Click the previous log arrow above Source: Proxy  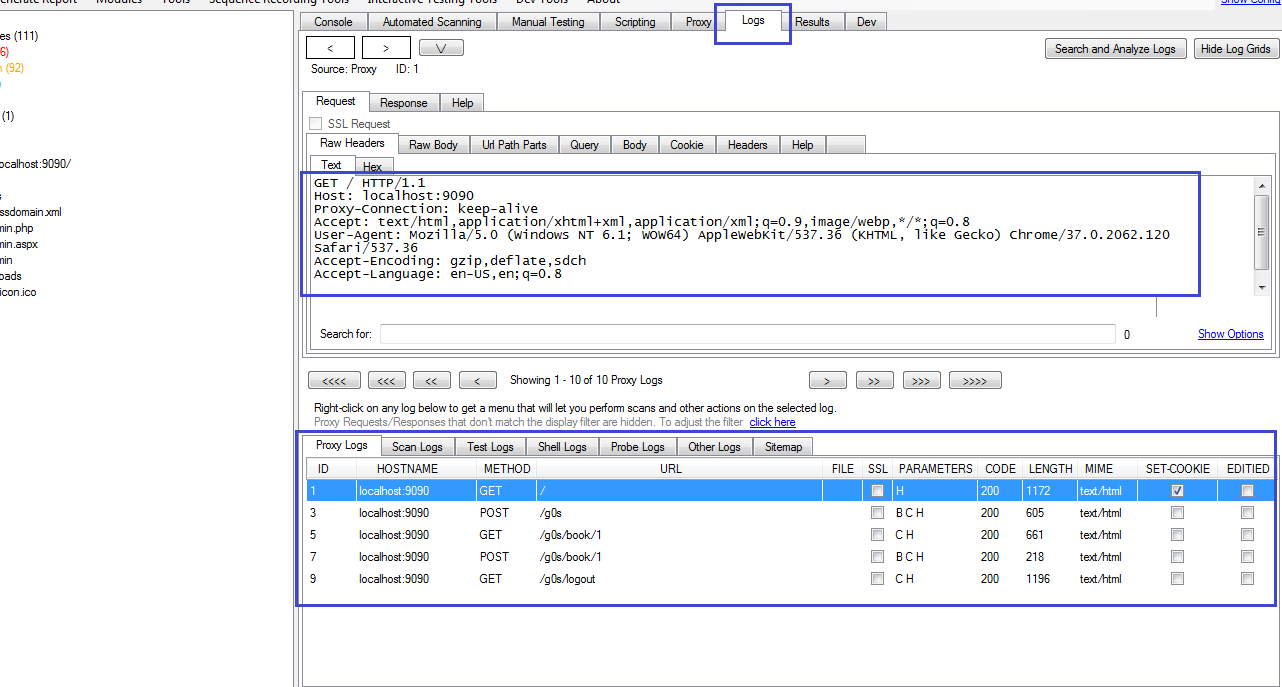point(330,46)
